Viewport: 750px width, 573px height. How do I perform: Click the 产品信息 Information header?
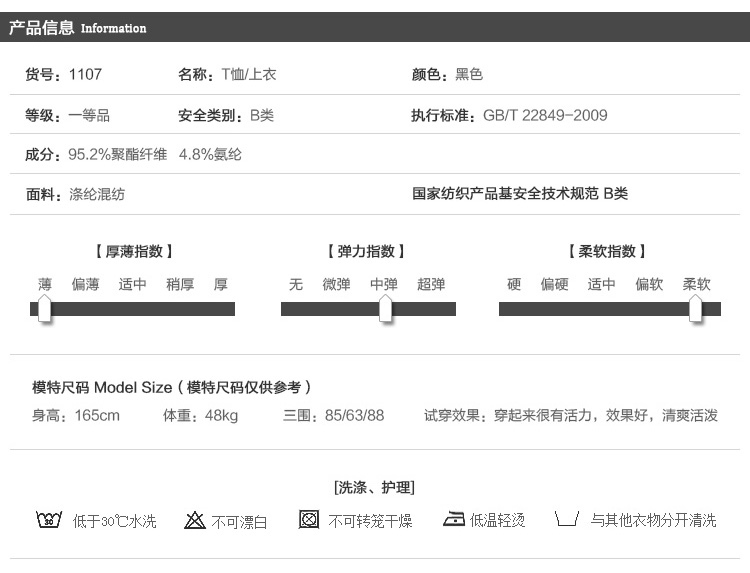pyautogui.click(x=78, y=28)
